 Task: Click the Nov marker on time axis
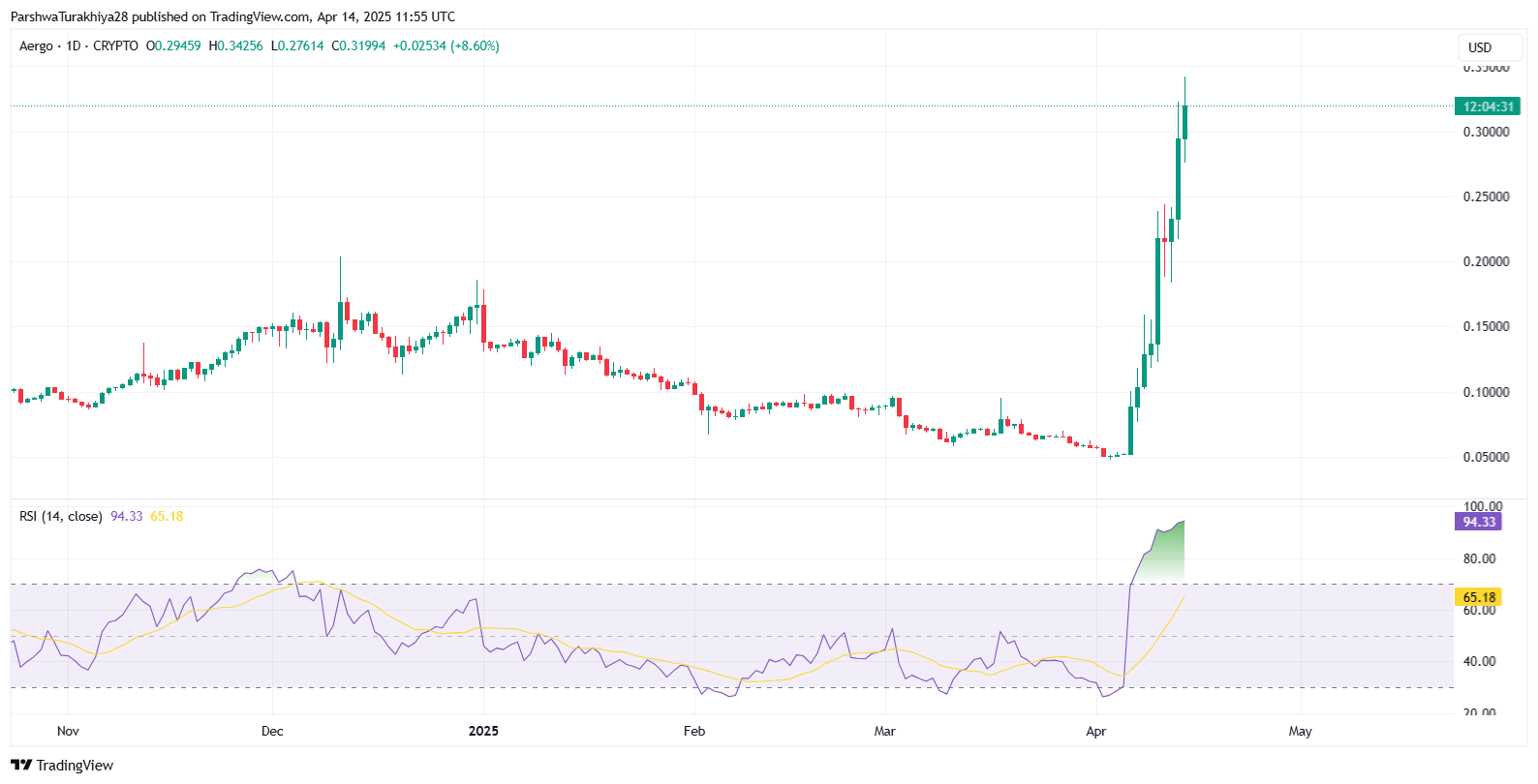tap(68, 731)
